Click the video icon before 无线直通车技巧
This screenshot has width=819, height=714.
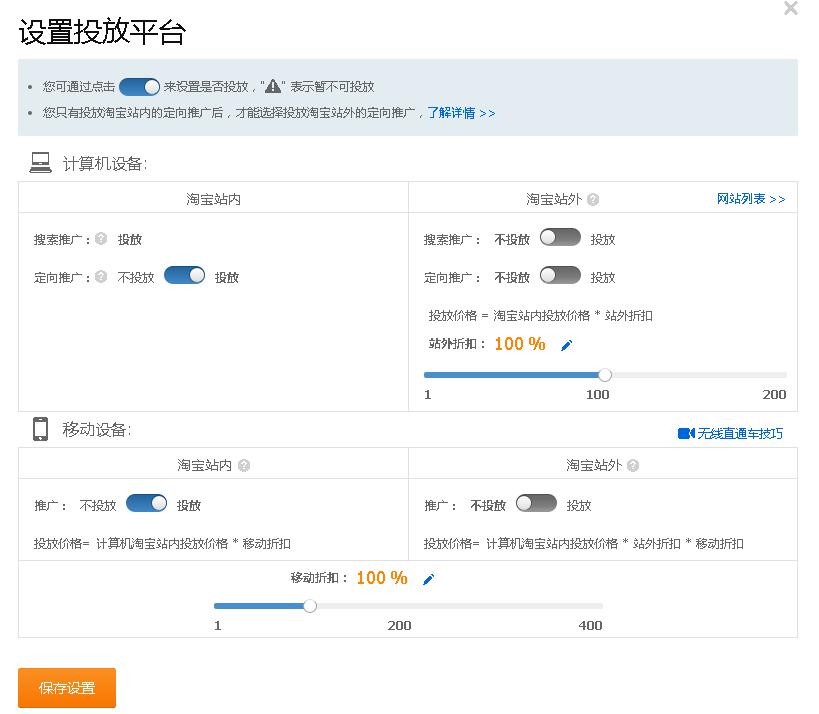click(x=684, y=432)
